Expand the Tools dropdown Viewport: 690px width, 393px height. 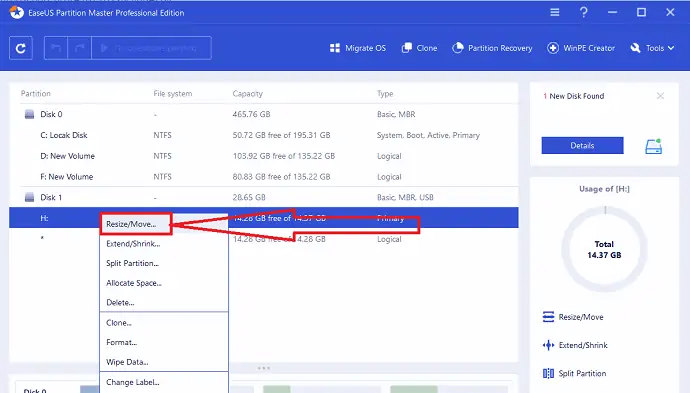point(652,48)
